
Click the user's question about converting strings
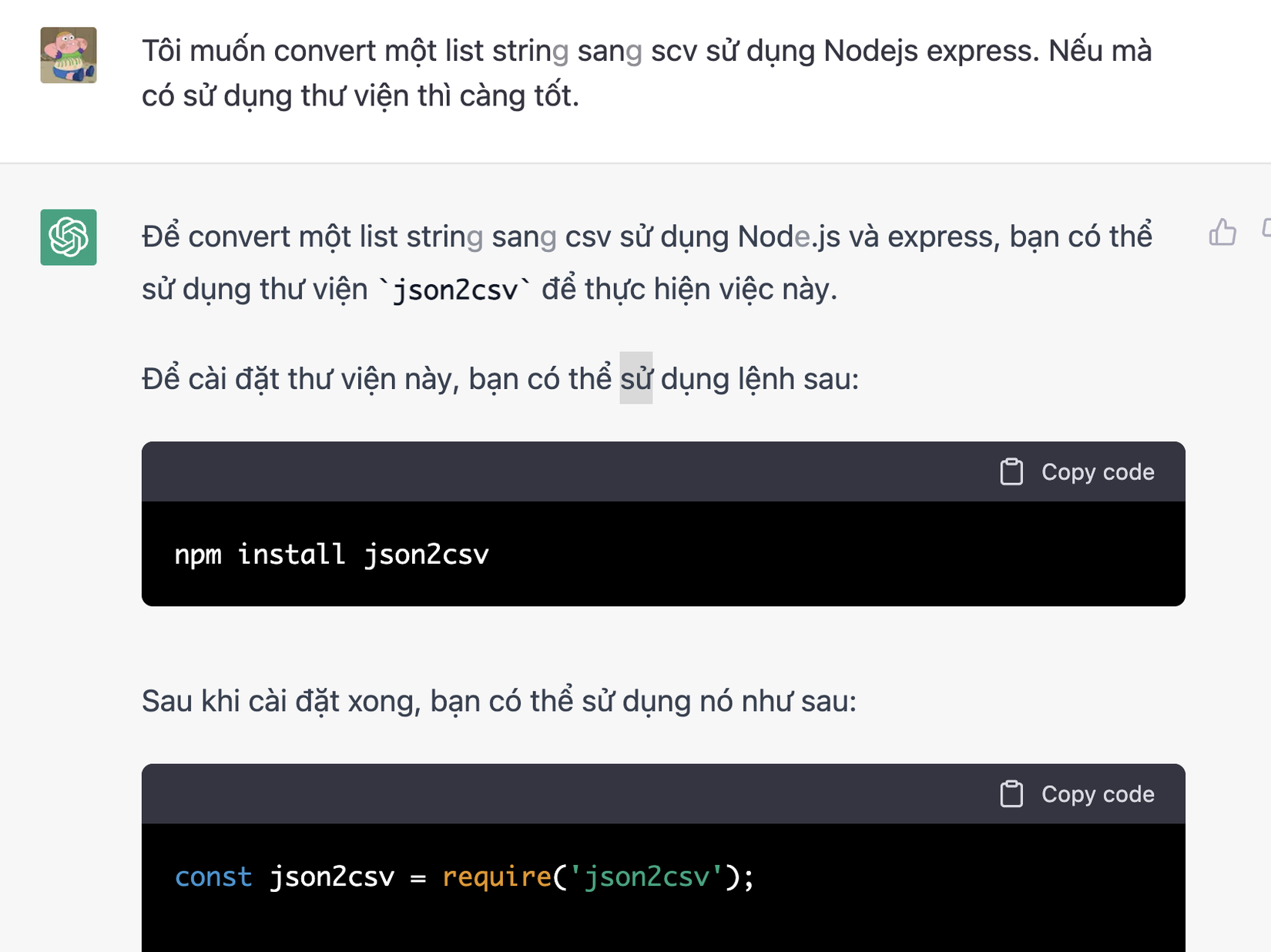[616, 73]
